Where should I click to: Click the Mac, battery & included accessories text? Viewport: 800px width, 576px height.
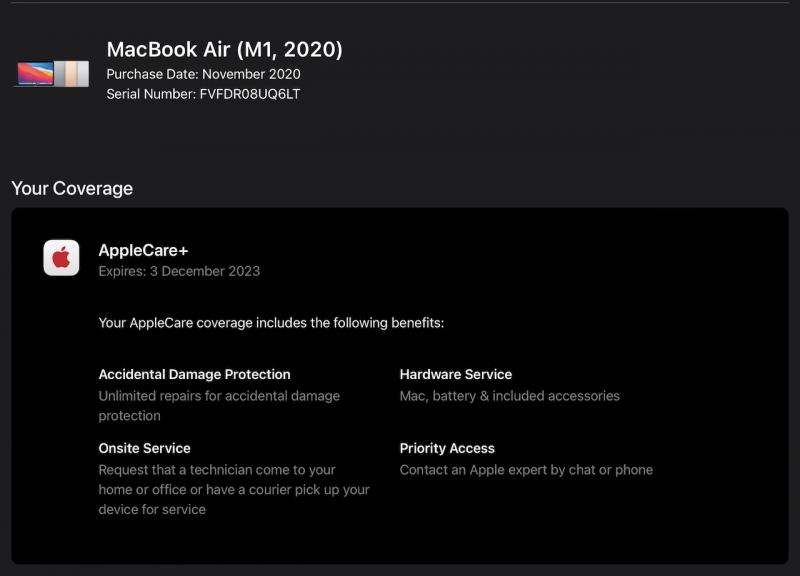pyautogui.click(x=510, y=396)
